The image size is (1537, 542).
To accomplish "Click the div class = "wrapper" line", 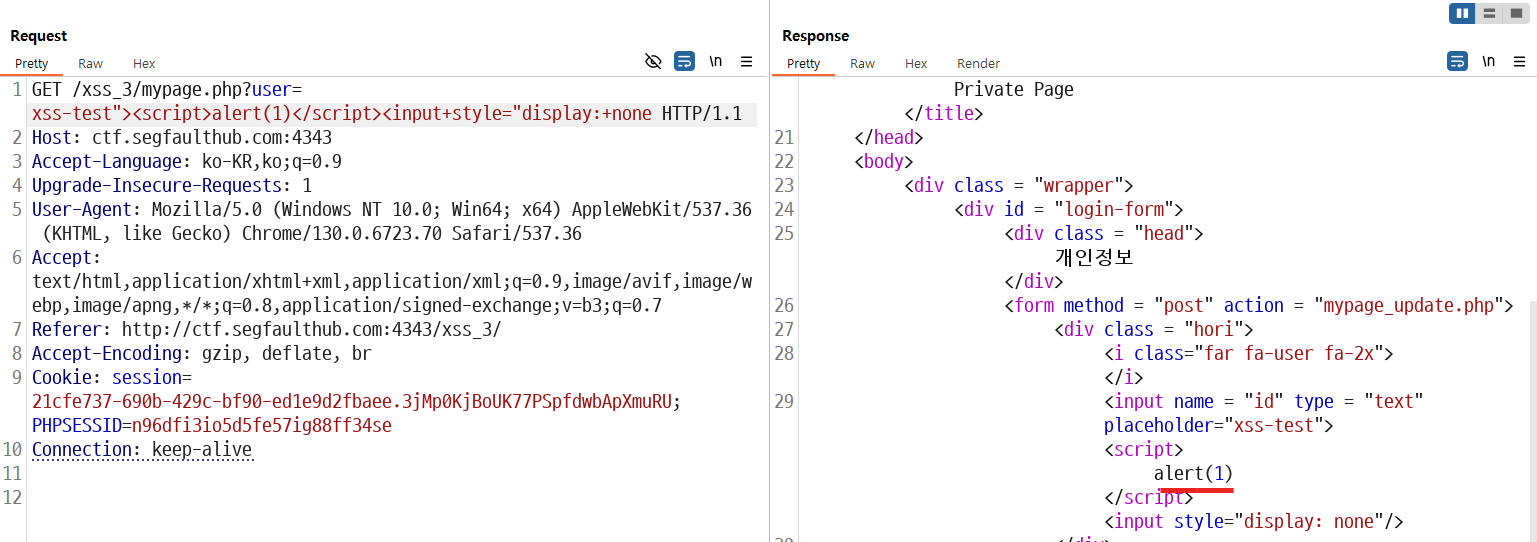I will coord(1019,185).
